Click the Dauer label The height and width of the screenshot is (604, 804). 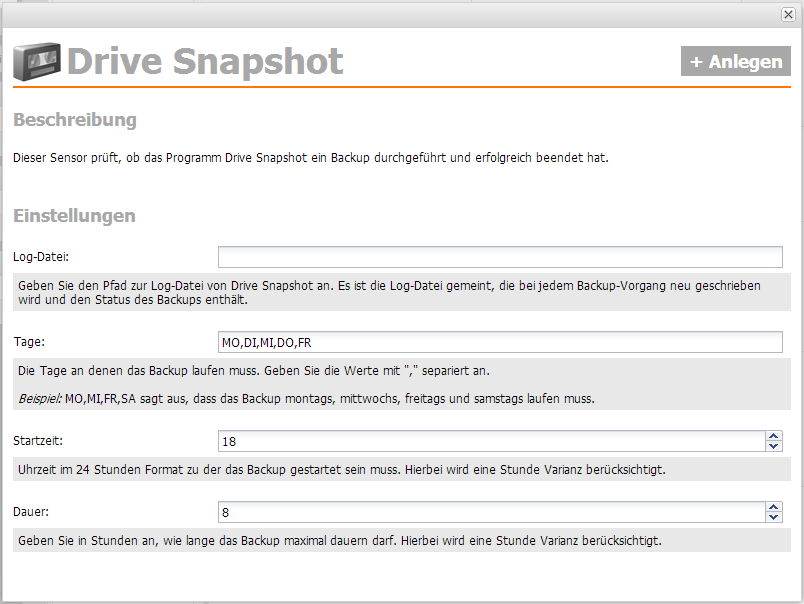(33, 512)
